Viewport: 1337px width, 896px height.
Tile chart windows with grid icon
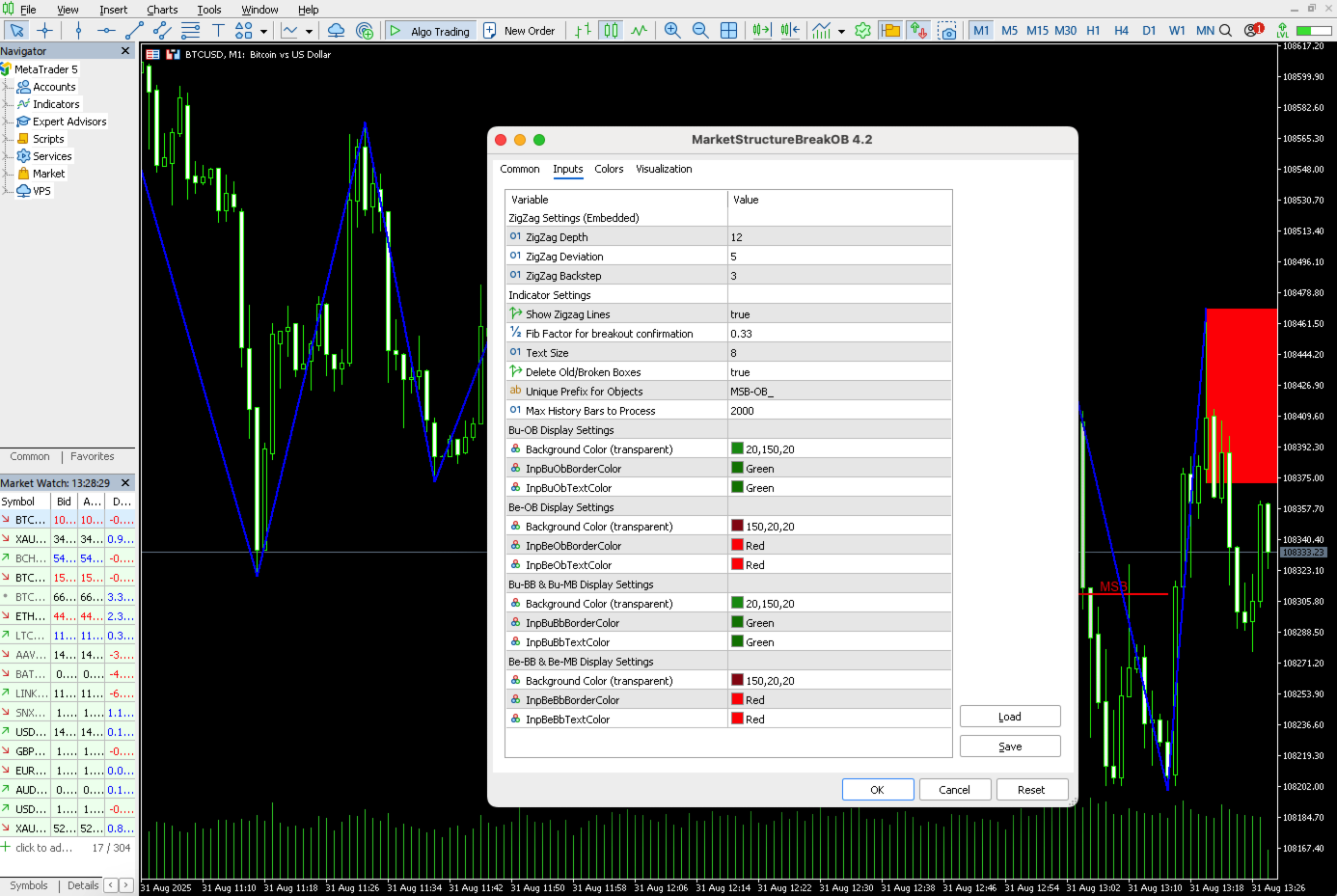point(729,31)
